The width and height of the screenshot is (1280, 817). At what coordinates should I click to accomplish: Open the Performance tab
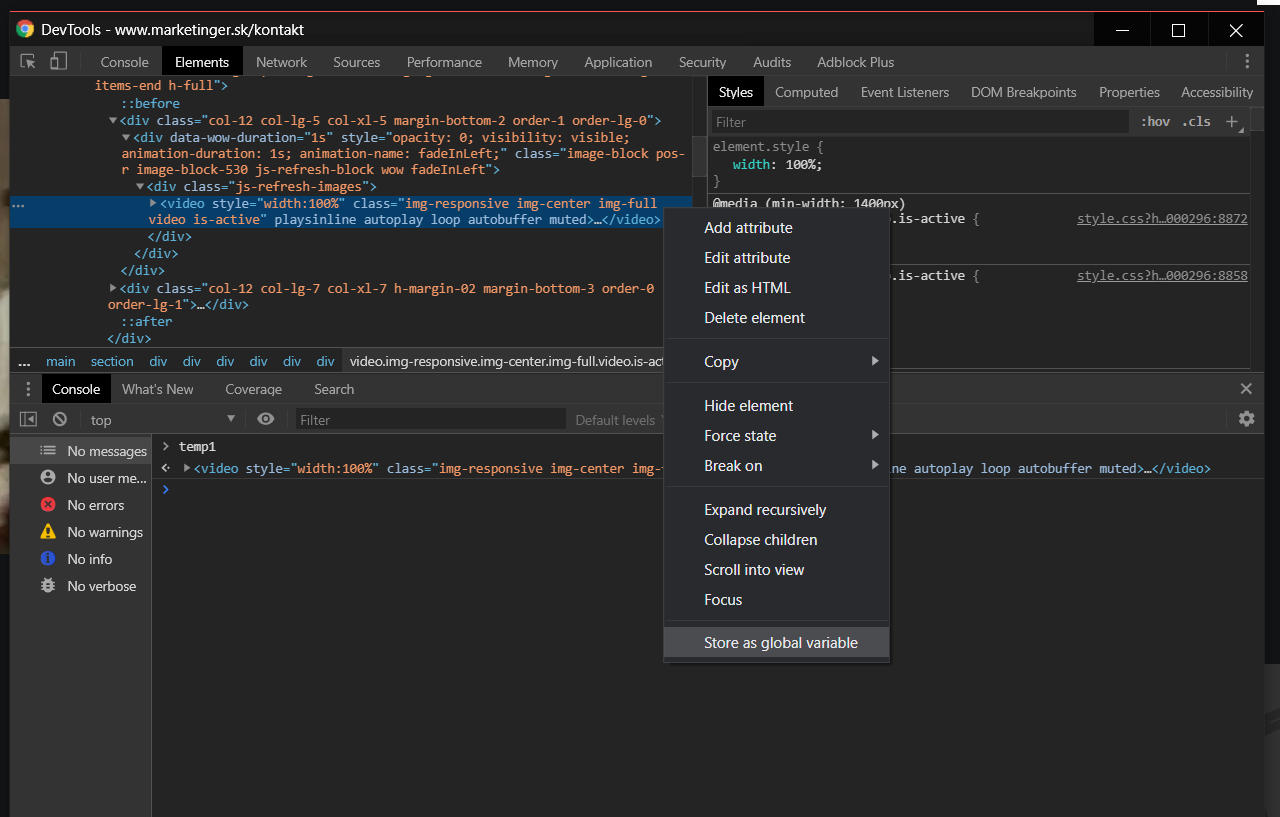point(444,62)
